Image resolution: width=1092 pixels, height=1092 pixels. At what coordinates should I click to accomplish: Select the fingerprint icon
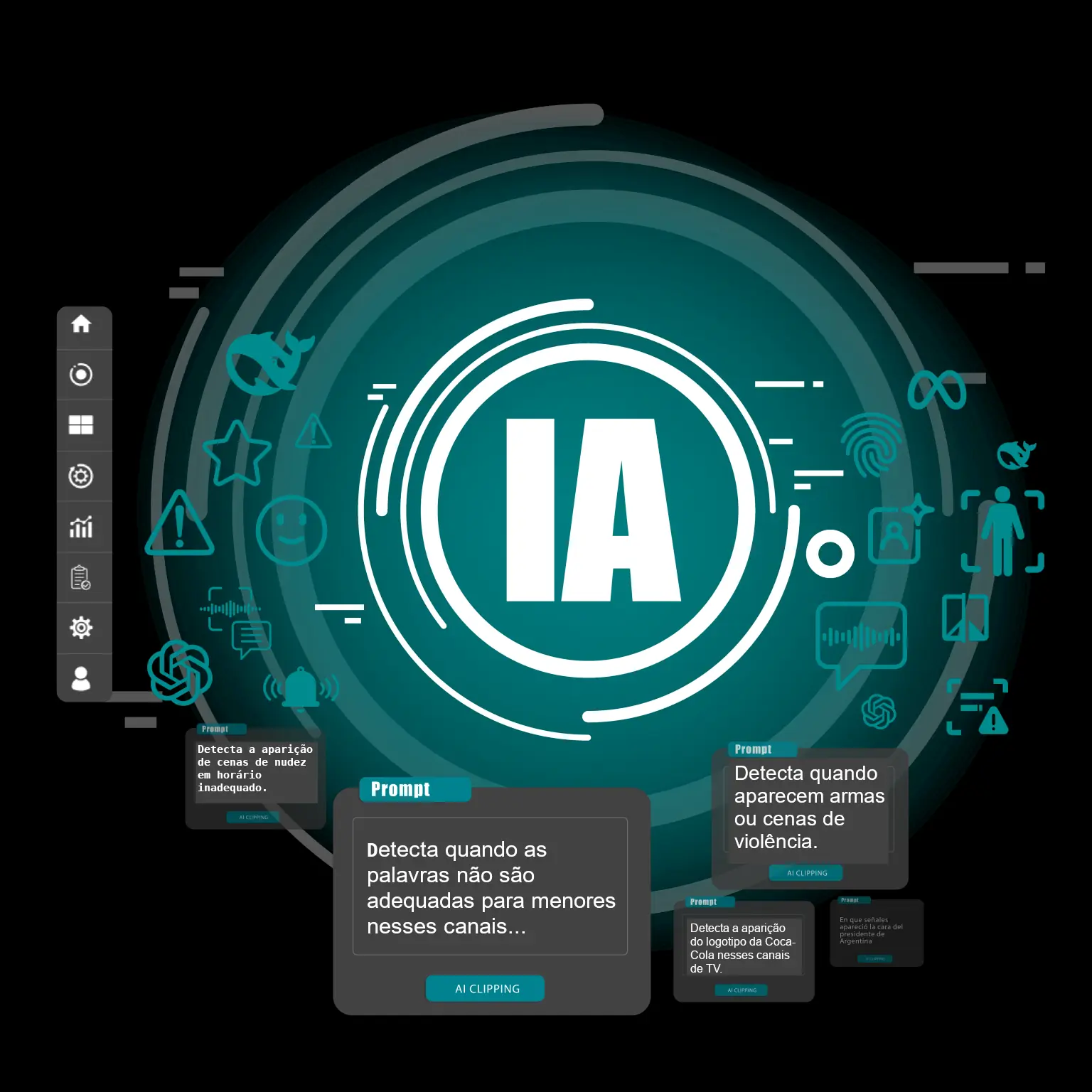point(870,445)
